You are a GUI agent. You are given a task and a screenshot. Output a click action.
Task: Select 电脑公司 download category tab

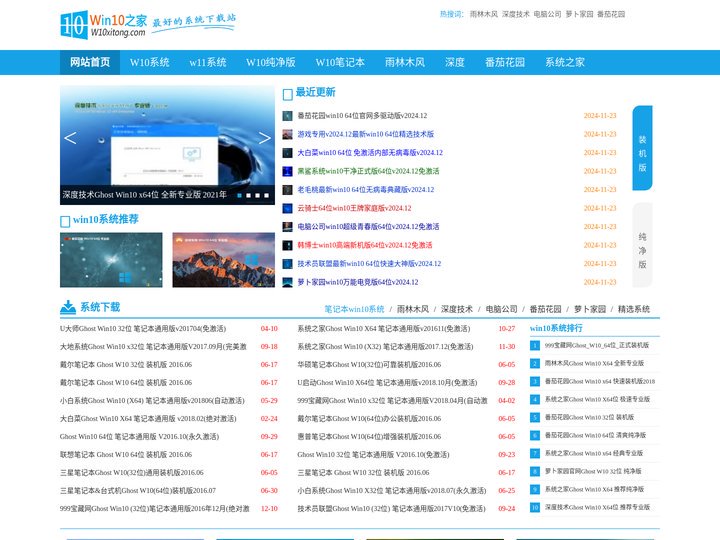pos(501,309)
